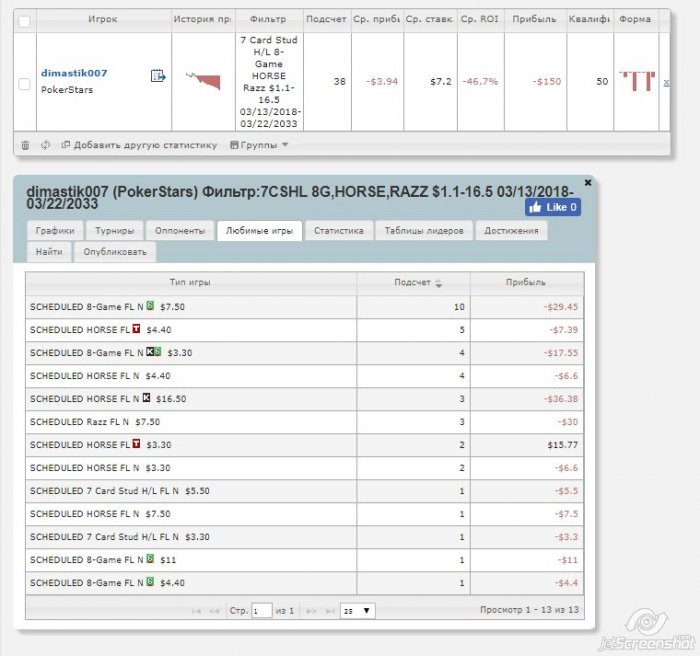Toggle the select-all checkbox in table header

tap(25, 21)
